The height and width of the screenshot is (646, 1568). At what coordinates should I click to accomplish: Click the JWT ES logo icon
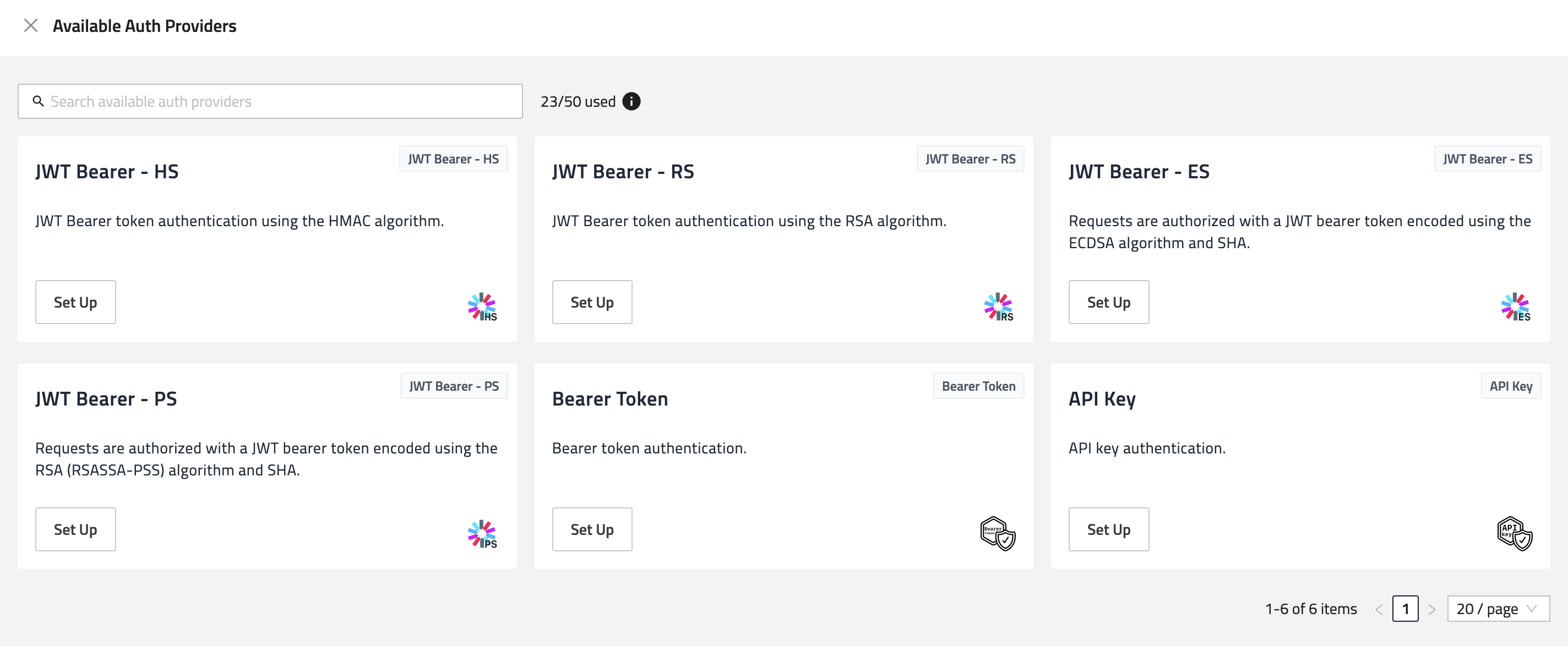coord(1515,306)
